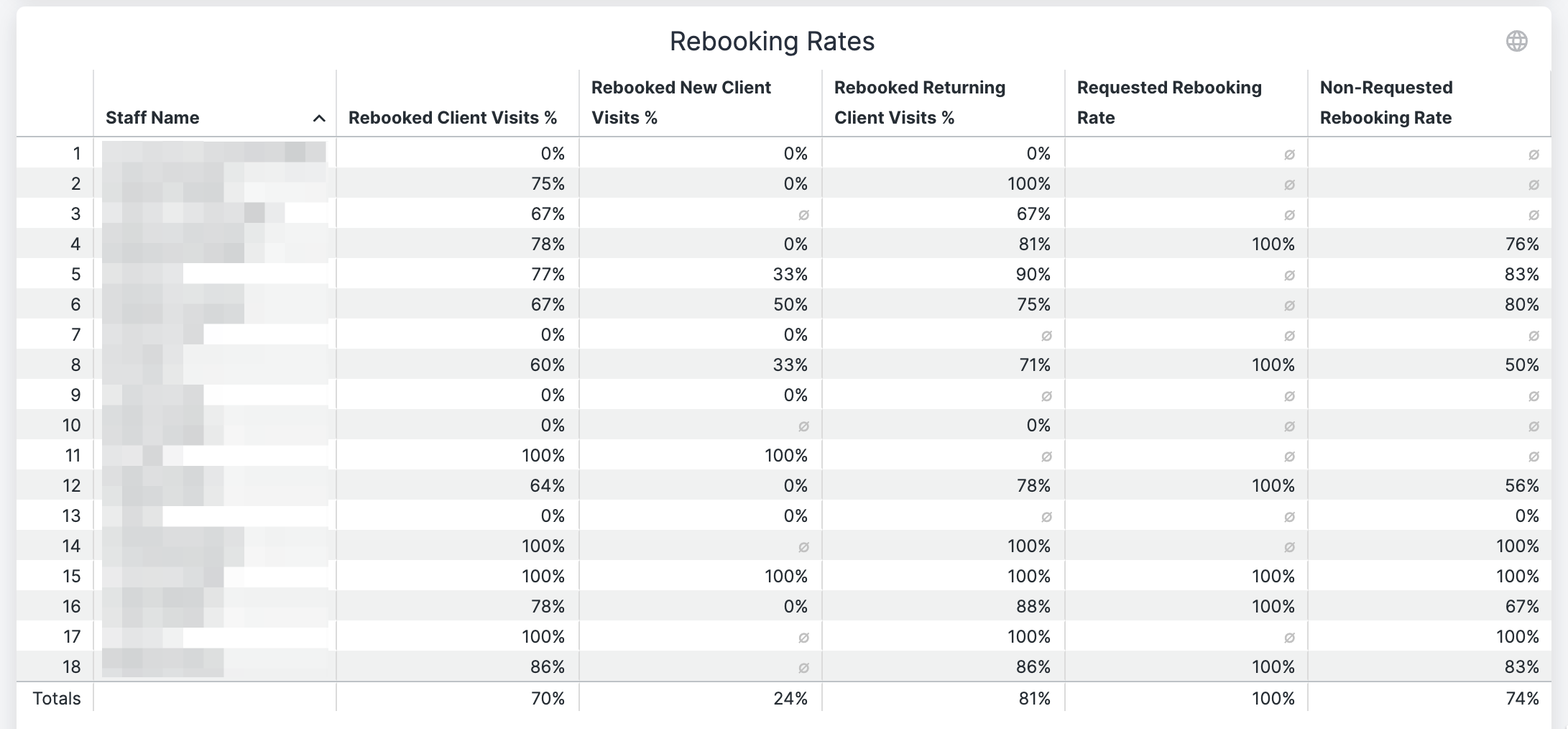Viewport: 1568px width, 729px height.
Task: Click the null icon in row 3 new client column
Action: tap(803, 215)
